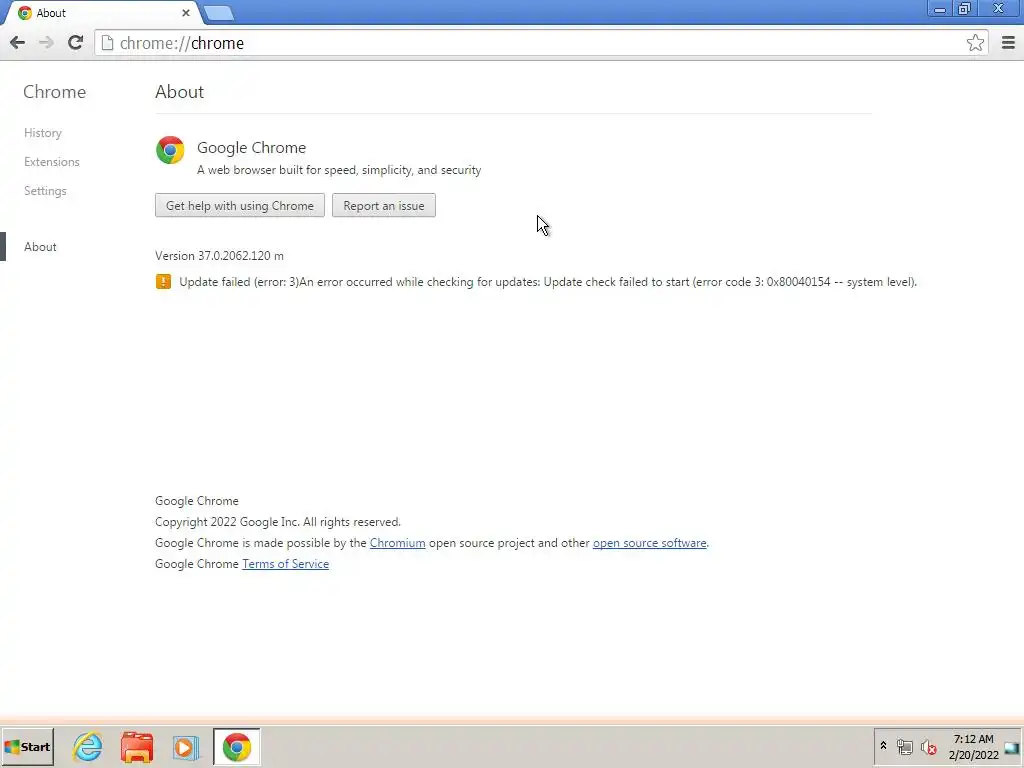
Task: Click the Update failed error message
Action: pos(548,281)
